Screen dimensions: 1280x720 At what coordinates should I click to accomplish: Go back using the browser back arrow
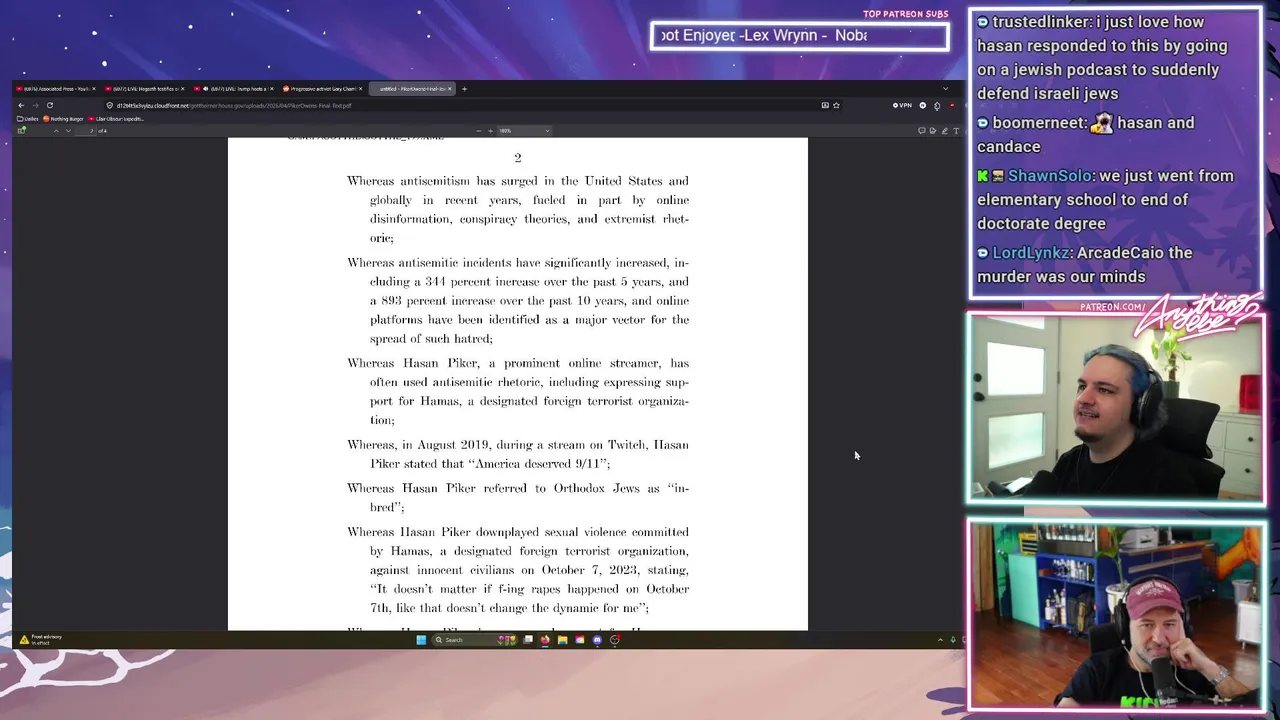pos(21,105)
